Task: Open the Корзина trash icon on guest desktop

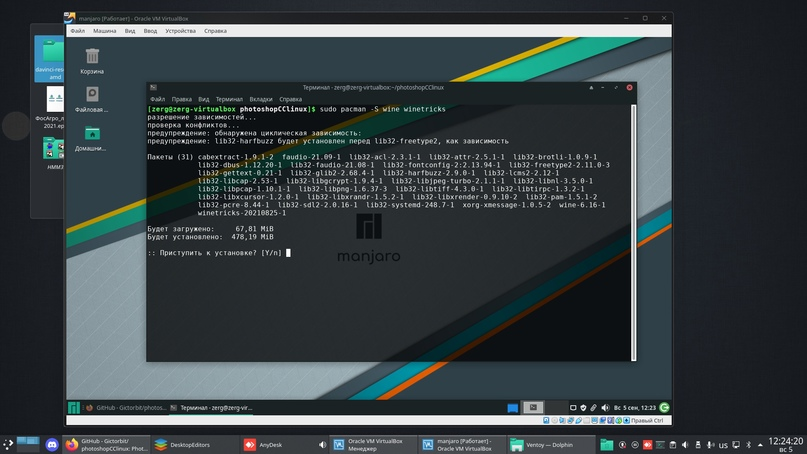Action: [x=92, y=61]
